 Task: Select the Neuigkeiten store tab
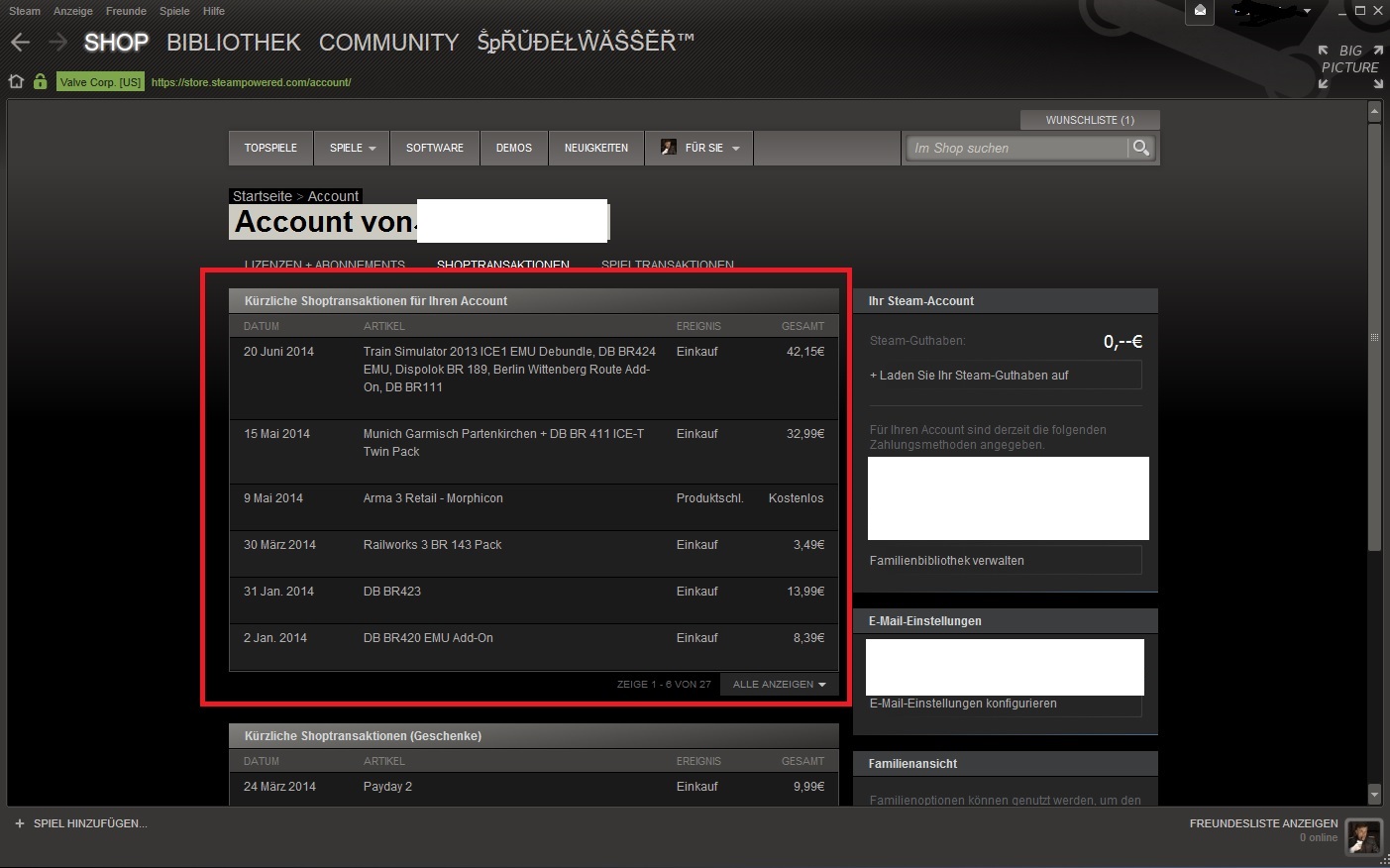tap(596, 148)
